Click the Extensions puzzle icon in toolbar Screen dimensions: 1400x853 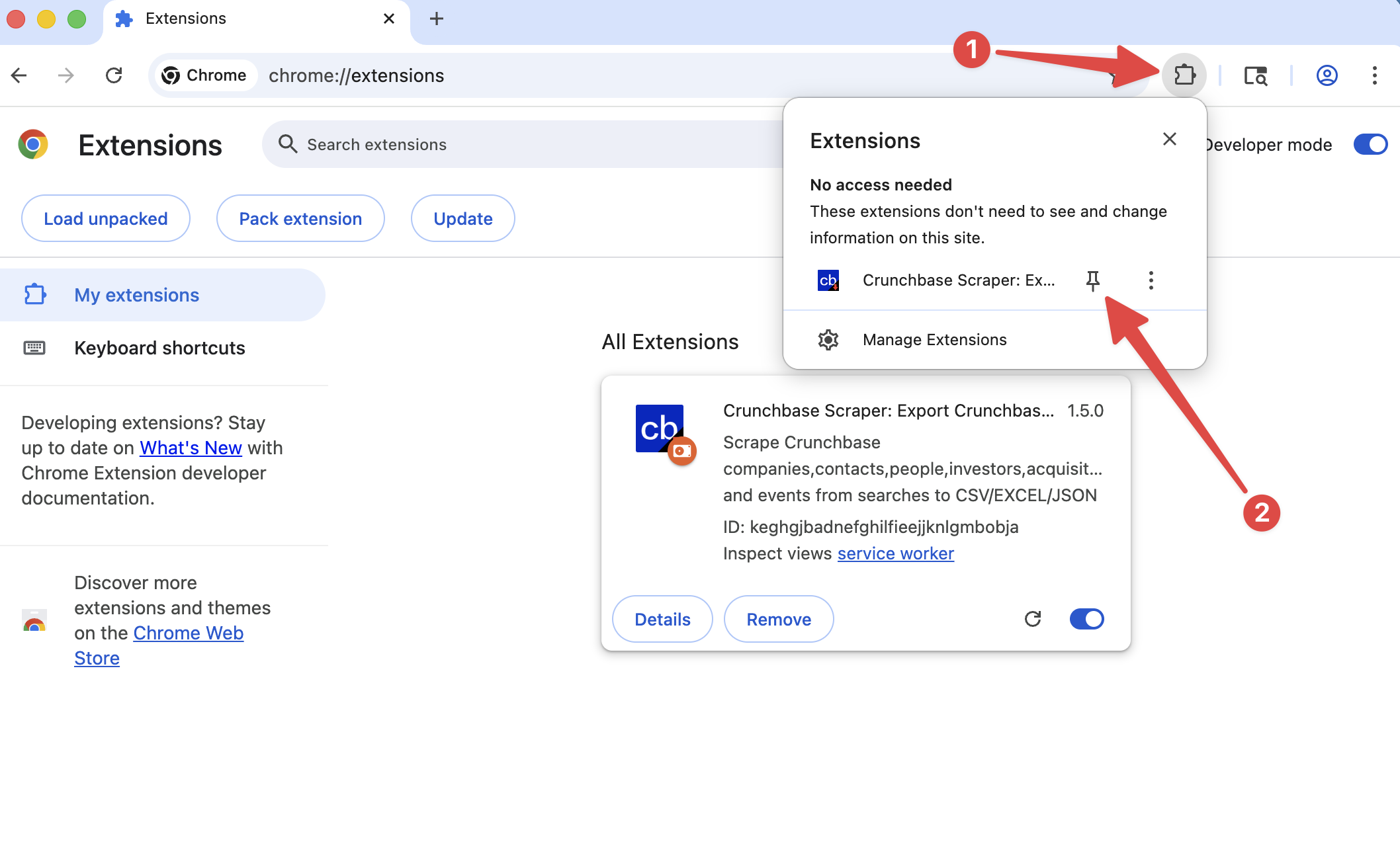(x=1184, y=75)
